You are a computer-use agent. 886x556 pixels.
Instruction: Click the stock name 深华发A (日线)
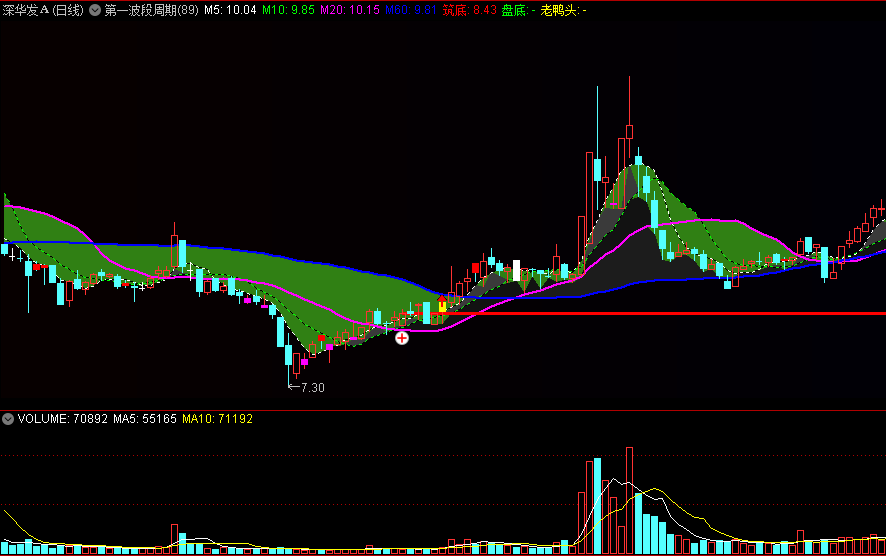coord(43,10)
